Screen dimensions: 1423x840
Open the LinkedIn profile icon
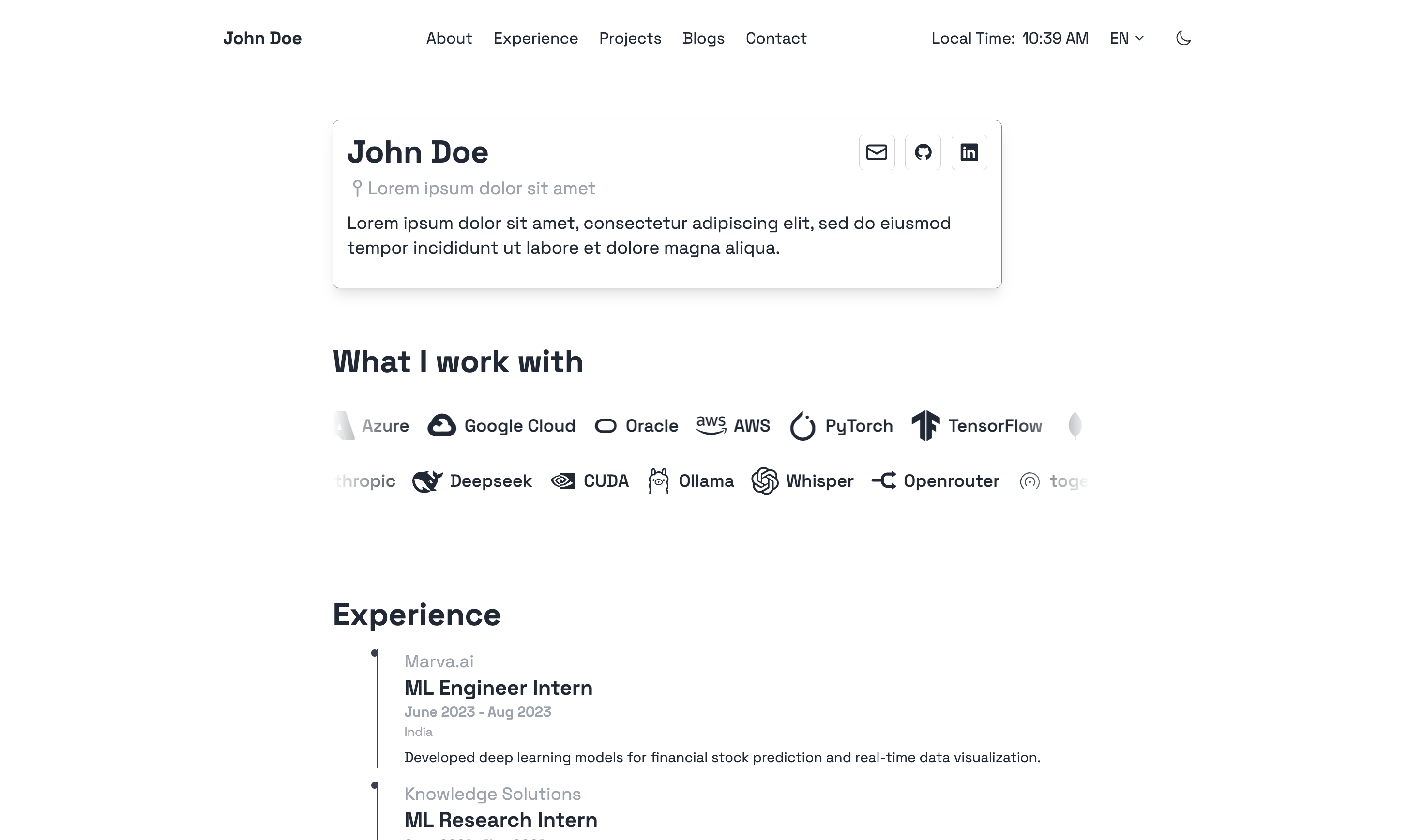[x=969, y=152]
